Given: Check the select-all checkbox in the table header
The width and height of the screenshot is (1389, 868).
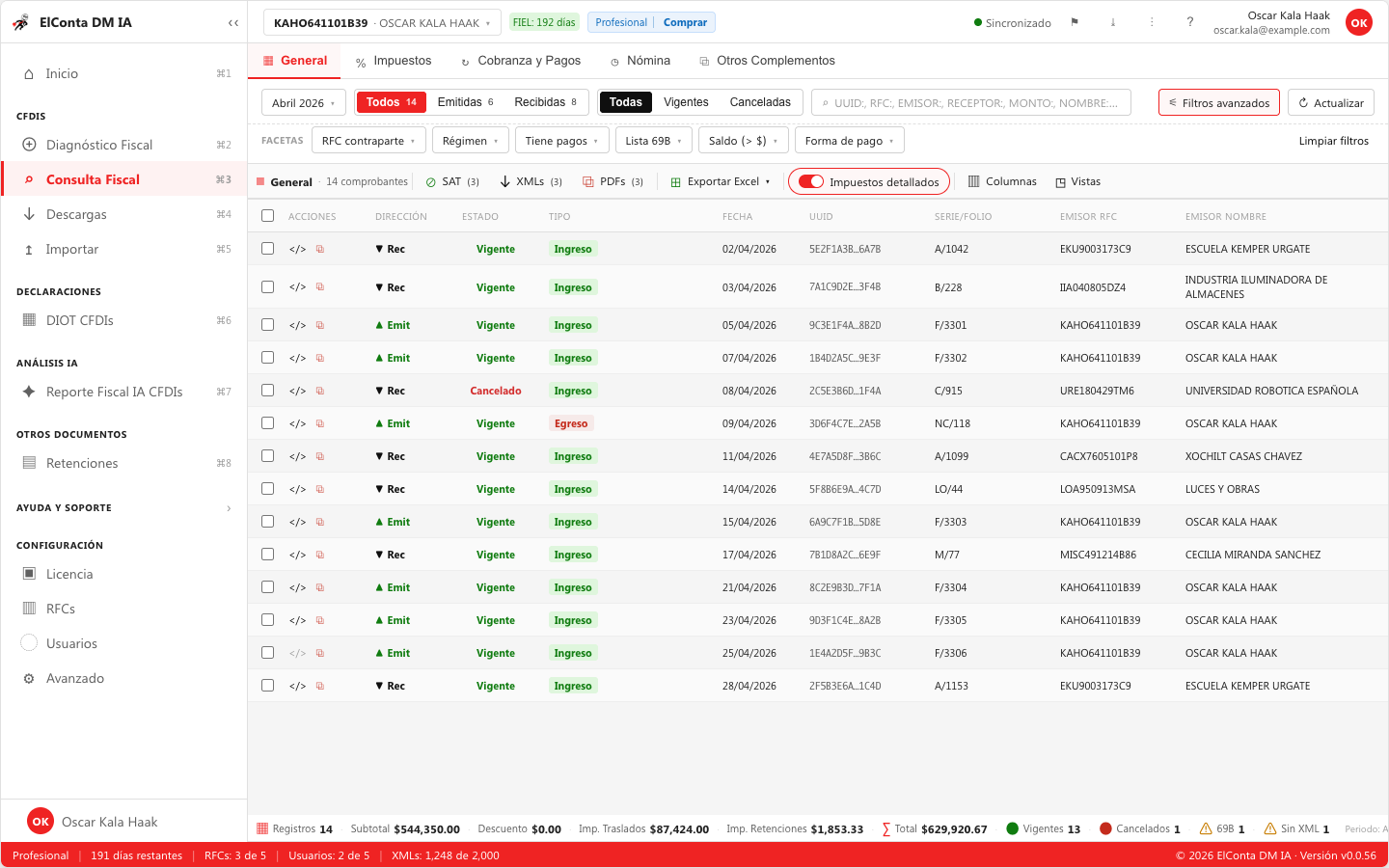Looking at the screenshot, I should (267, 216).
